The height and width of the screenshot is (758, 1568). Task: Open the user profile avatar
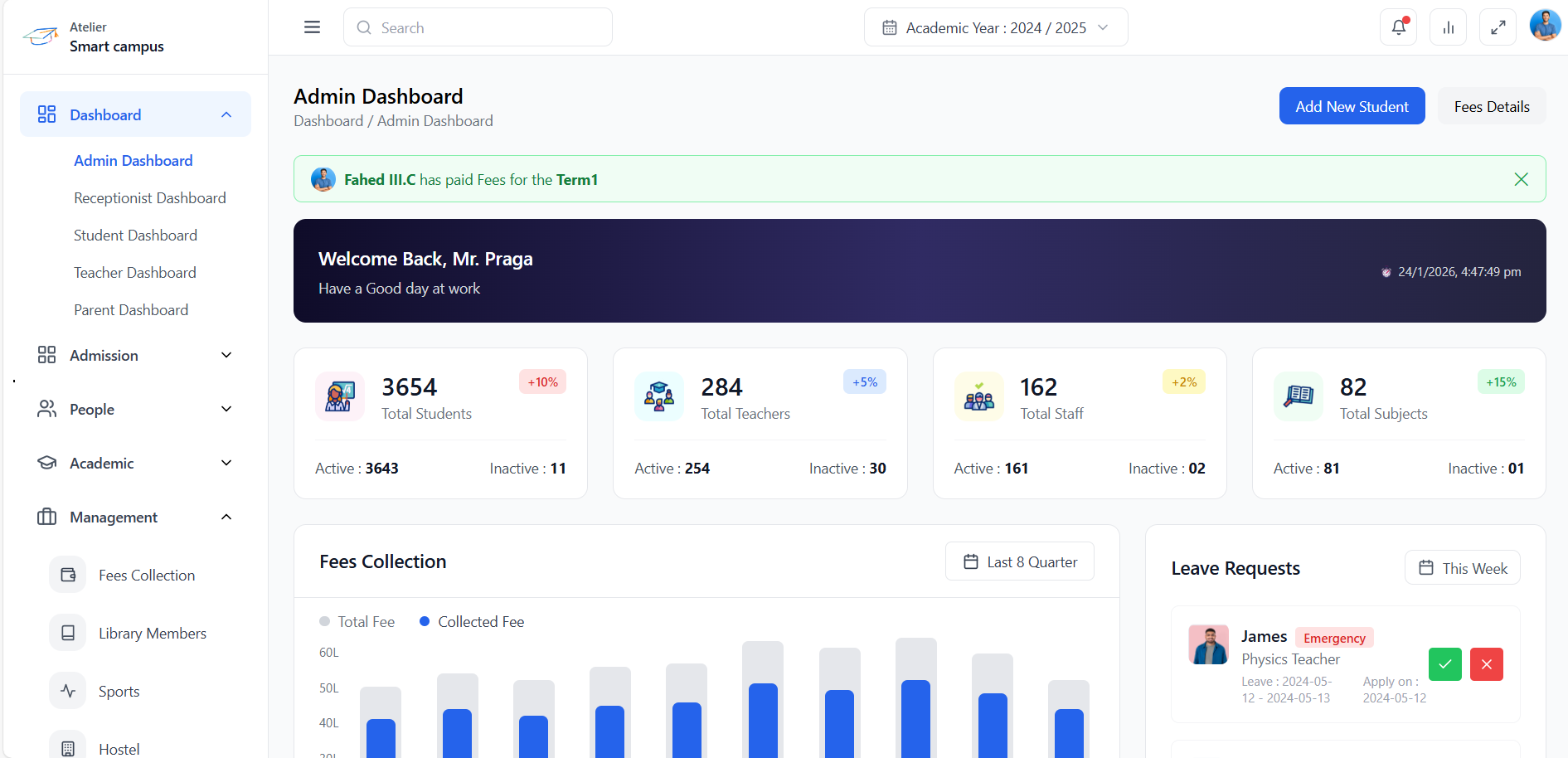[1544, 26]
